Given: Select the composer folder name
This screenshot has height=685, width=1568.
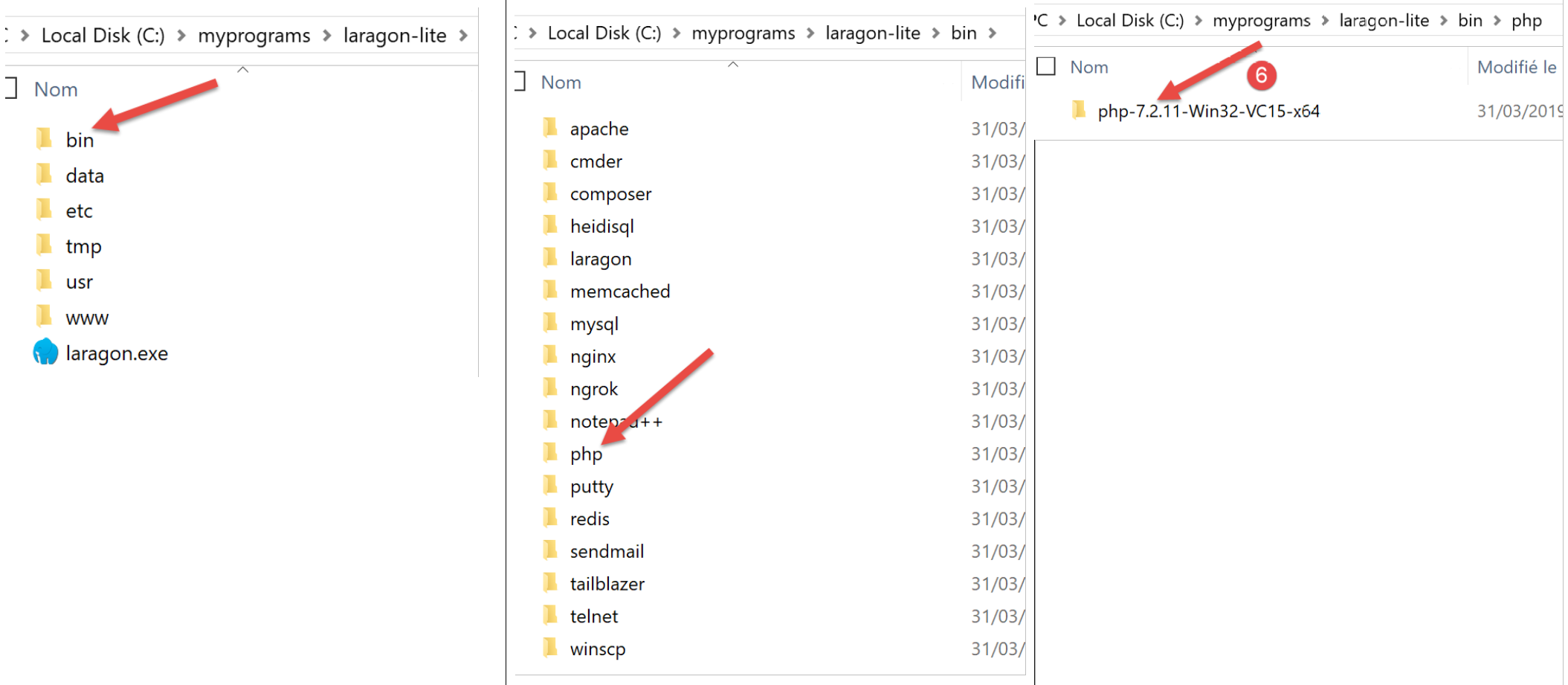Looking at the screenshot, I should pyautogui.click(x=610, y=194).
